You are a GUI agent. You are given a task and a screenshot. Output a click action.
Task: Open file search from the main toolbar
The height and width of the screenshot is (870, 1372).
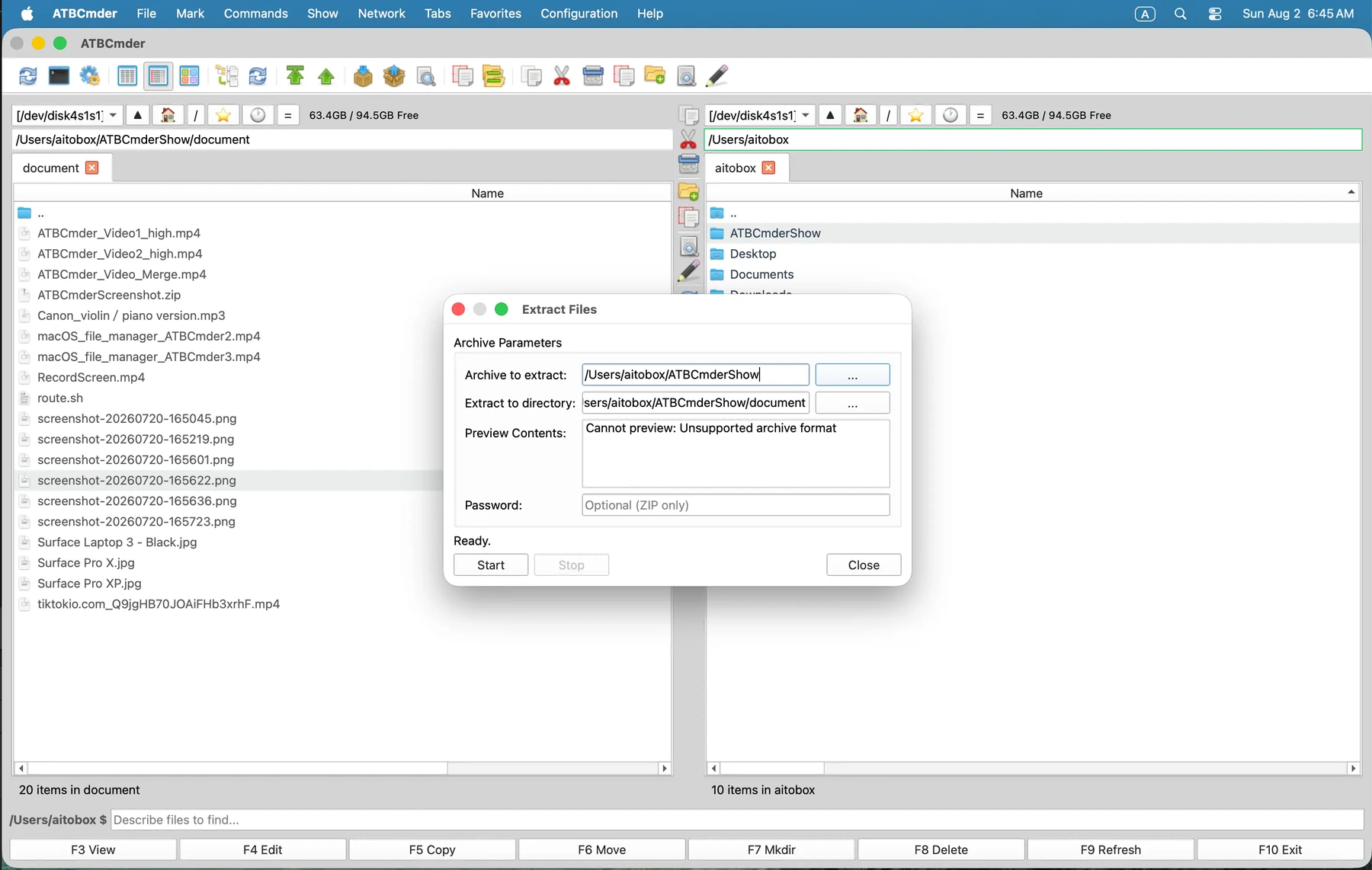(x=426, y=76)
